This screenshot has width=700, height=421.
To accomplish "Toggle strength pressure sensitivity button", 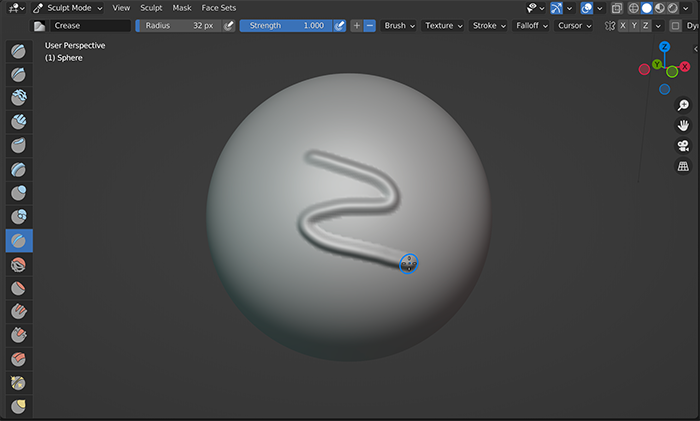I will coord(339,25).
